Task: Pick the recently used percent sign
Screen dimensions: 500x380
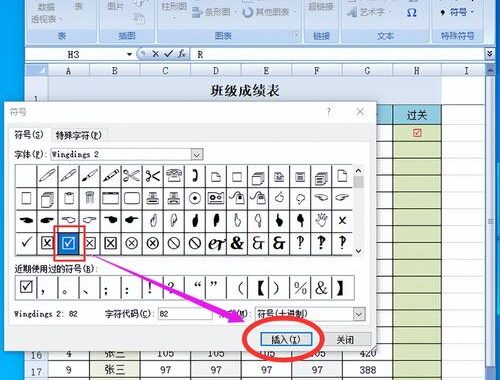Action: pyautogui.click(x=300, y=287)
